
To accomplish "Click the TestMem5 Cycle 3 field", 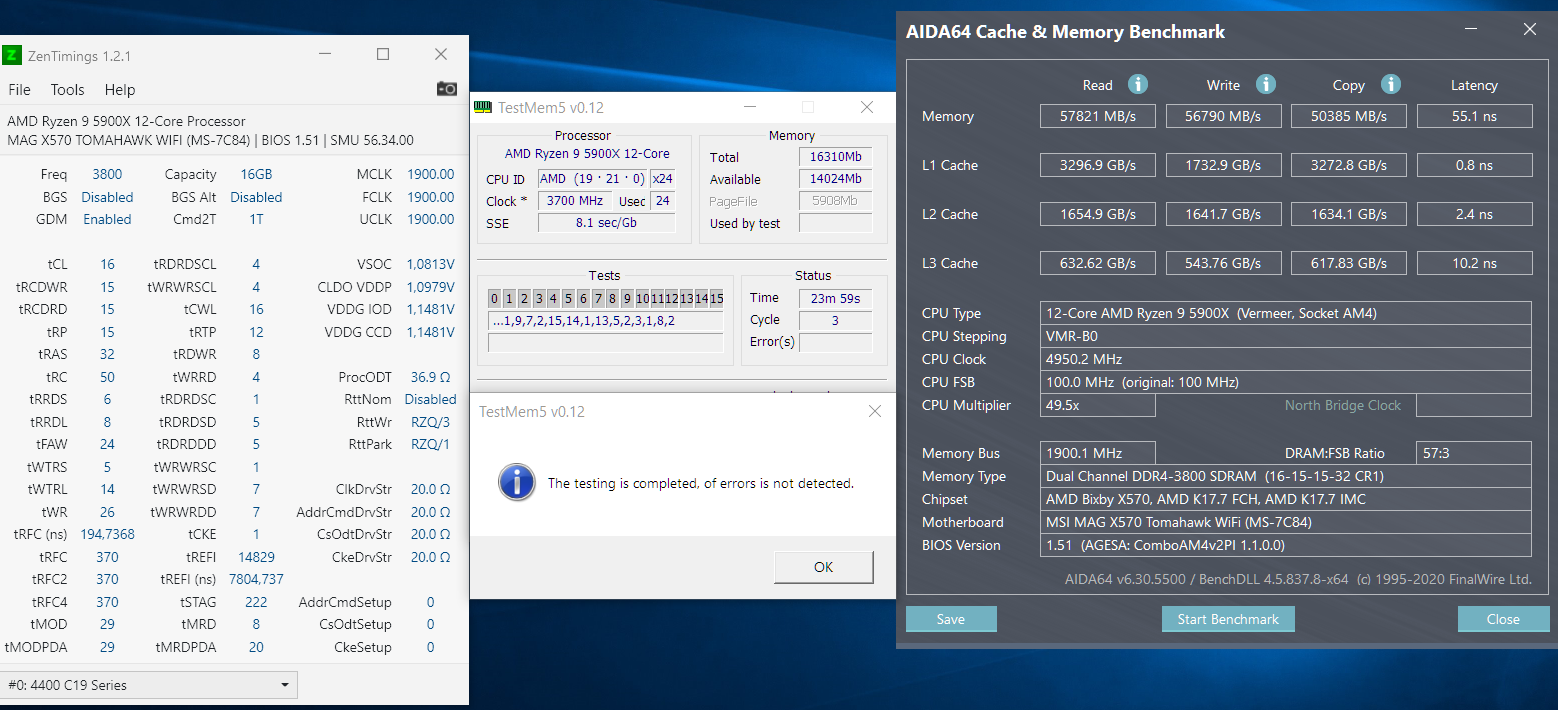I will point(835,320).
